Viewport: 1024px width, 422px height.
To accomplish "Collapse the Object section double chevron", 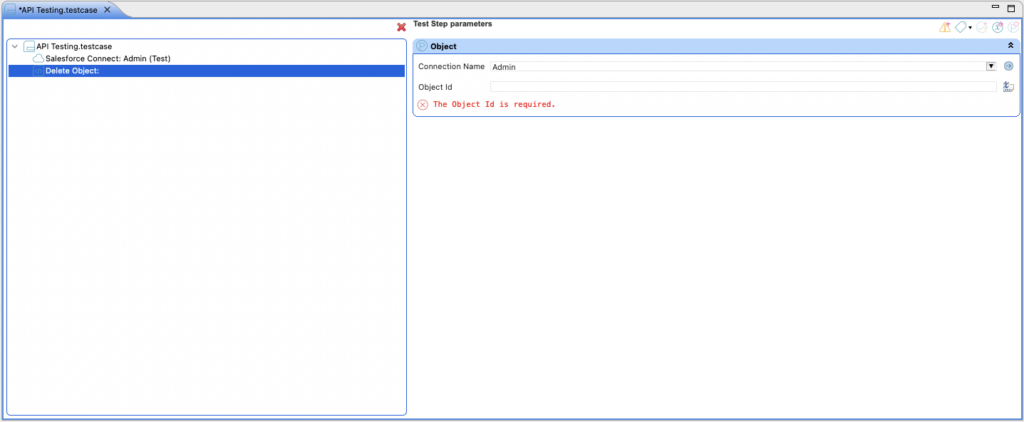I will tap(1010, 46).
